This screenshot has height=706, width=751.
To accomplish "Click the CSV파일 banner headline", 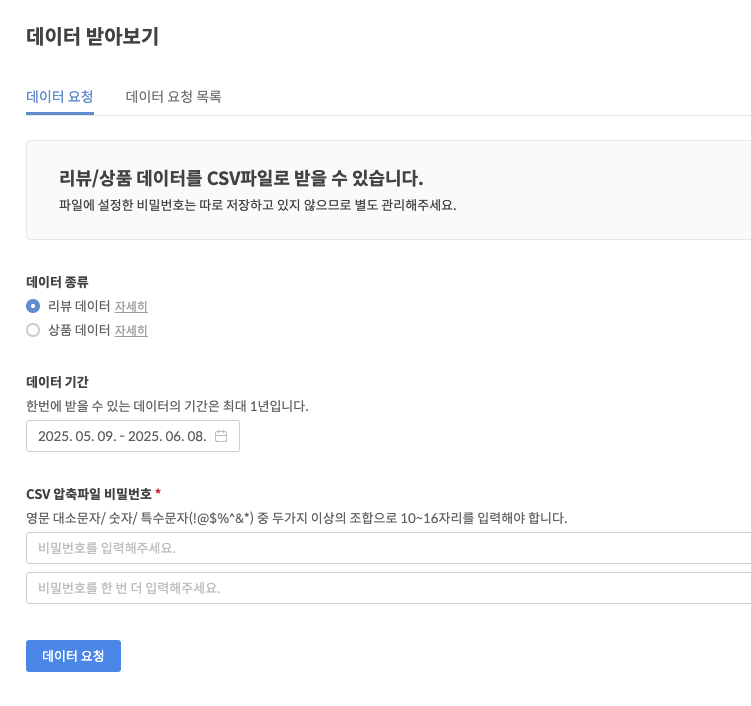I will click(241, 179).
